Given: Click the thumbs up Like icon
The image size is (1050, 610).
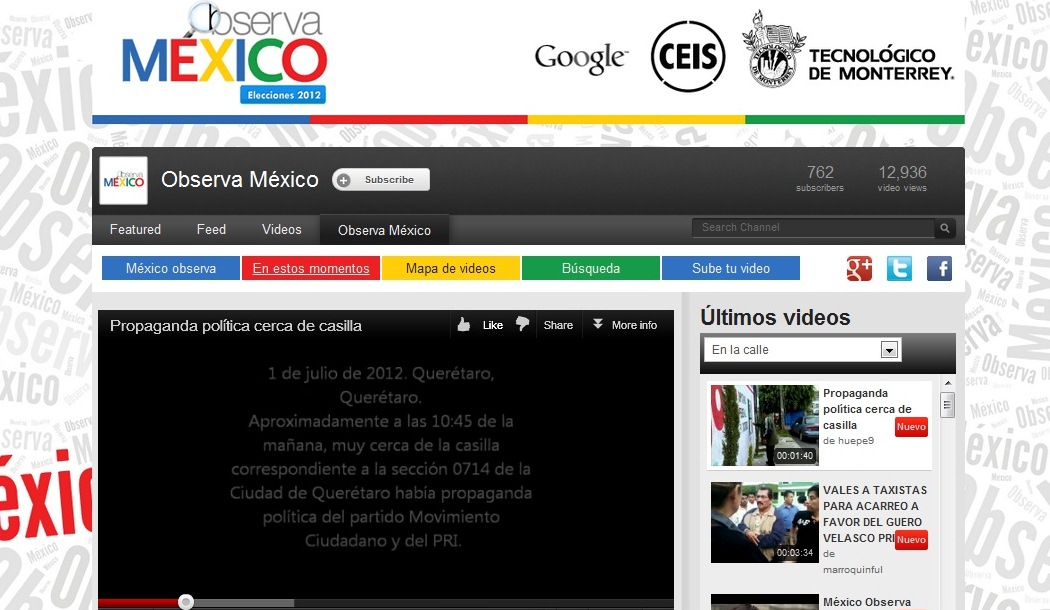Looking at the screenshot, I should pos(463,325).
